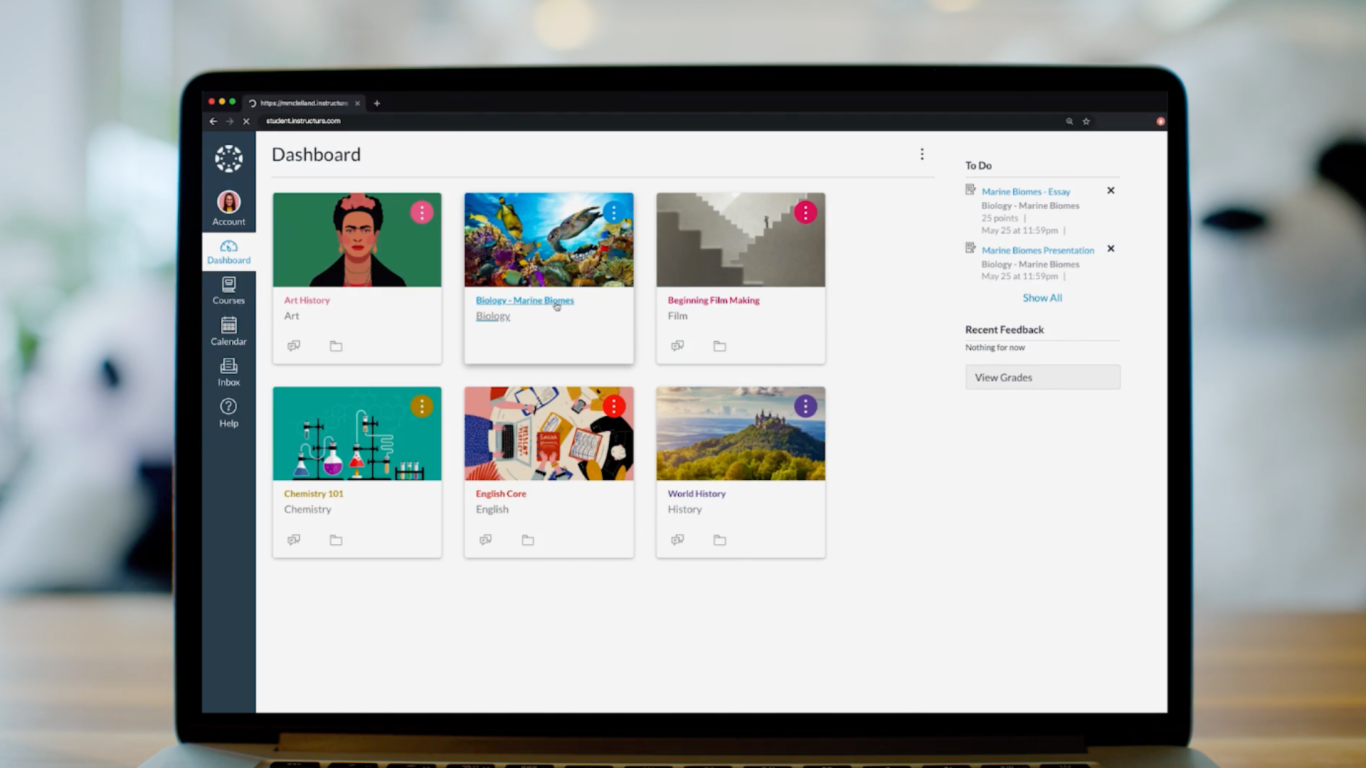
Task: Open the Marine Biomes - Essay link
Action: tap(1027, 190)
